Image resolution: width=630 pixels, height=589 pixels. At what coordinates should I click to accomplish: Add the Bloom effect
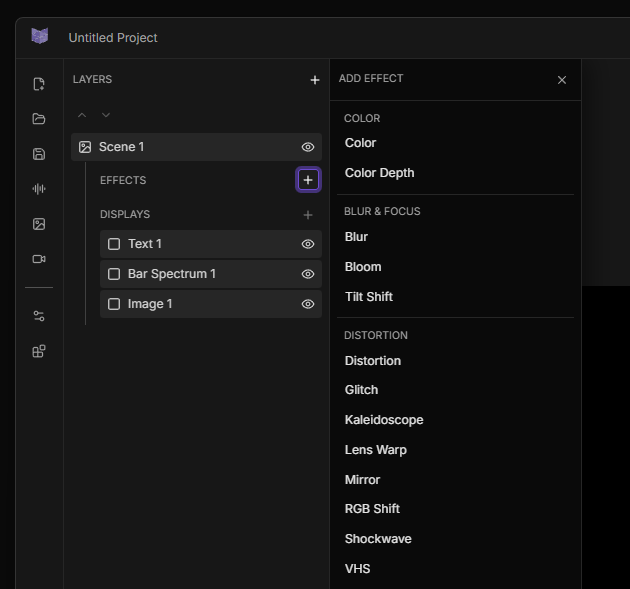pos(363,267)
